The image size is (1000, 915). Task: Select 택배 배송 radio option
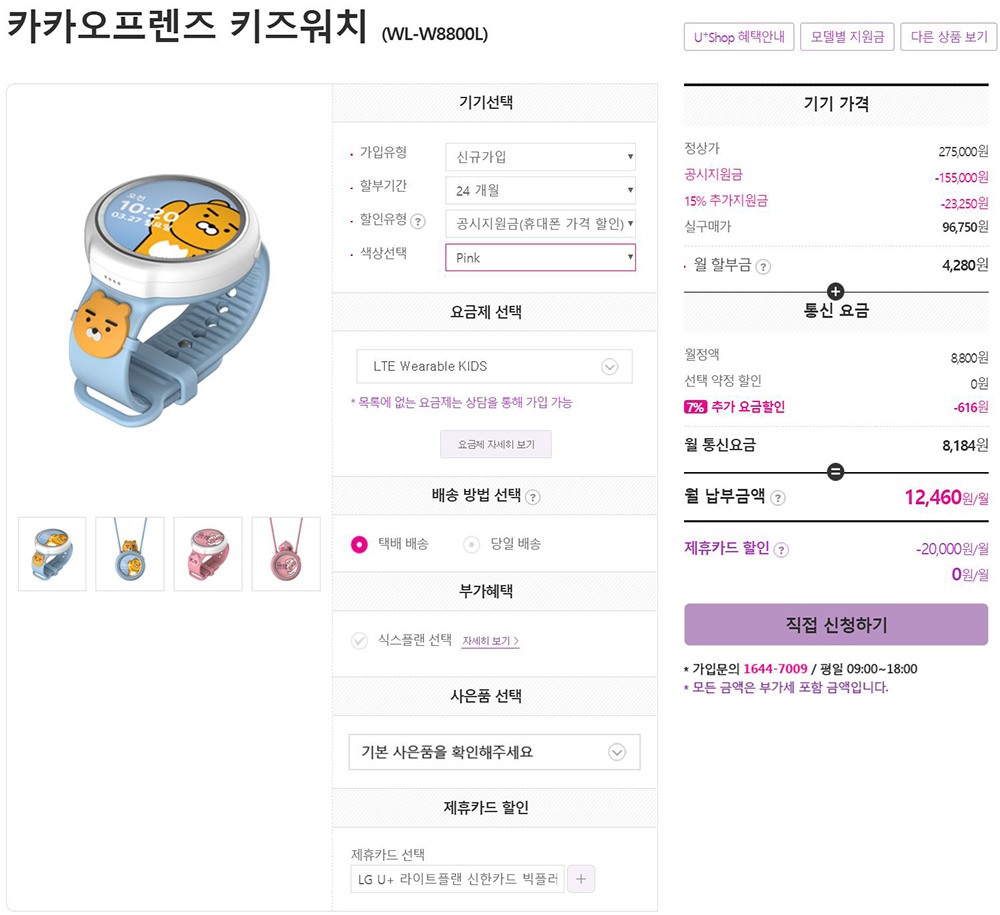(359, 544)
